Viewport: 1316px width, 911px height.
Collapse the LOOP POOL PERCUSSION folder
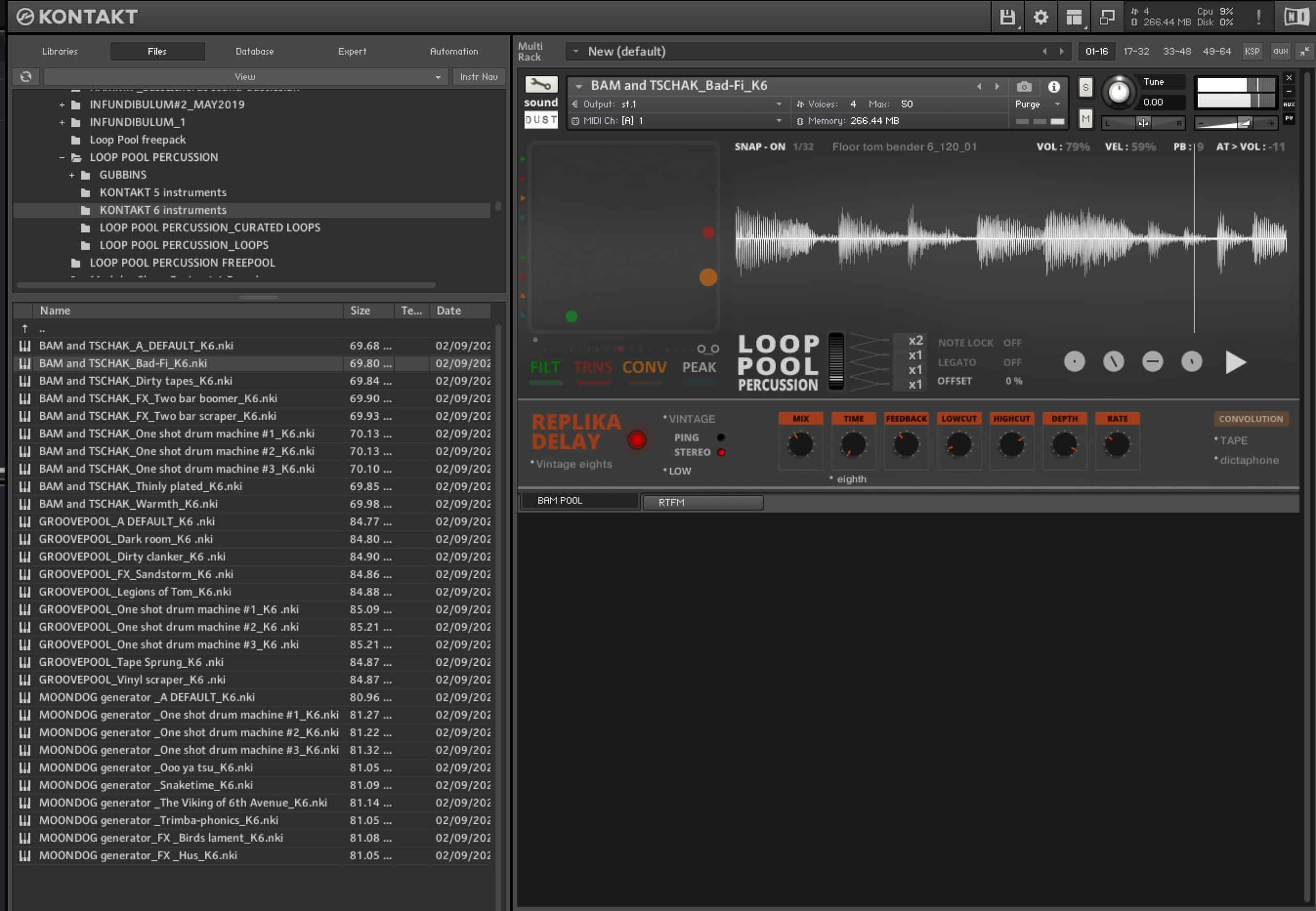[62, 157]
